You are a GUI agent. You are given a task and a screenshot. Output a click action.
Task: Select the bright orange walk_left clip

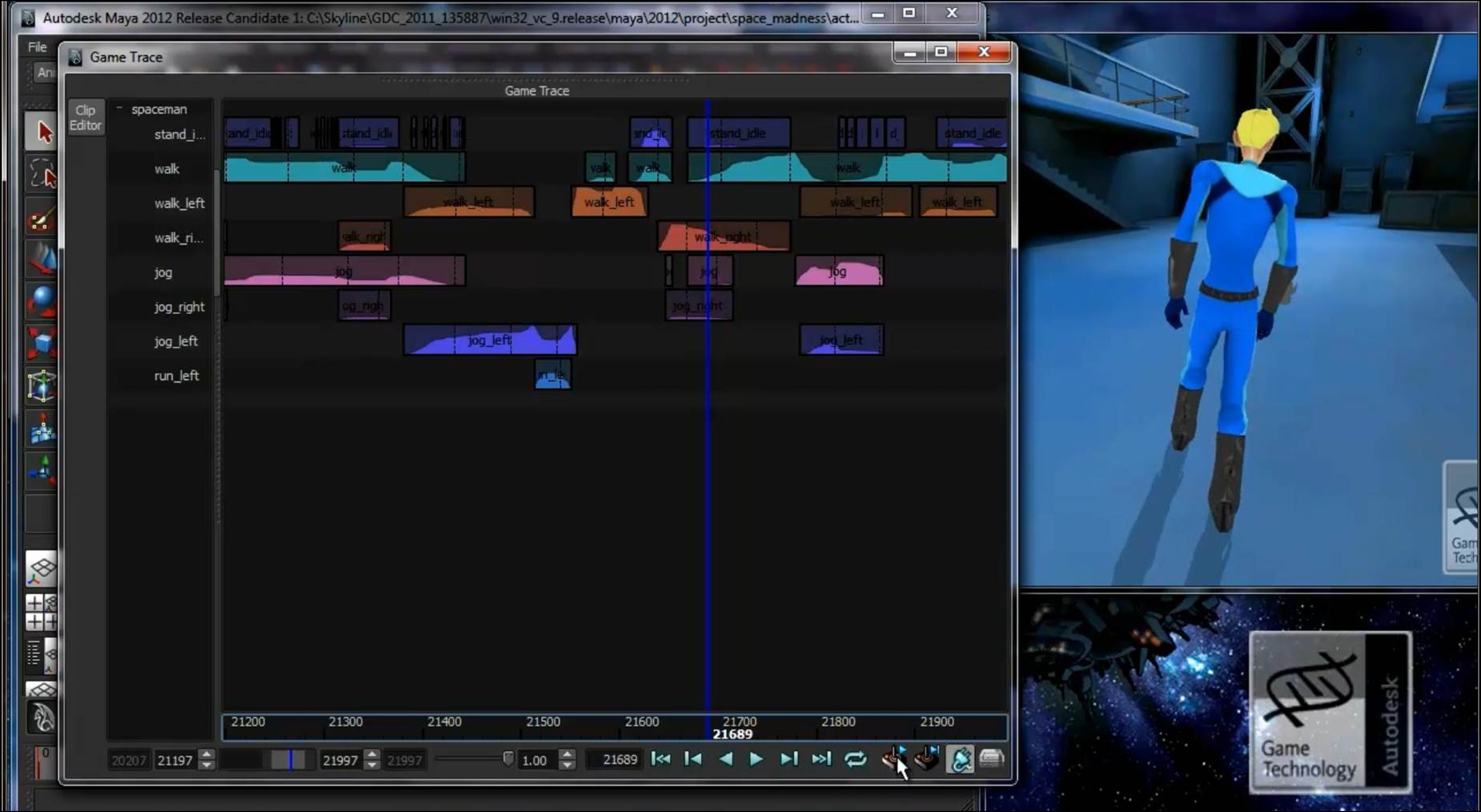click(609, 202)
